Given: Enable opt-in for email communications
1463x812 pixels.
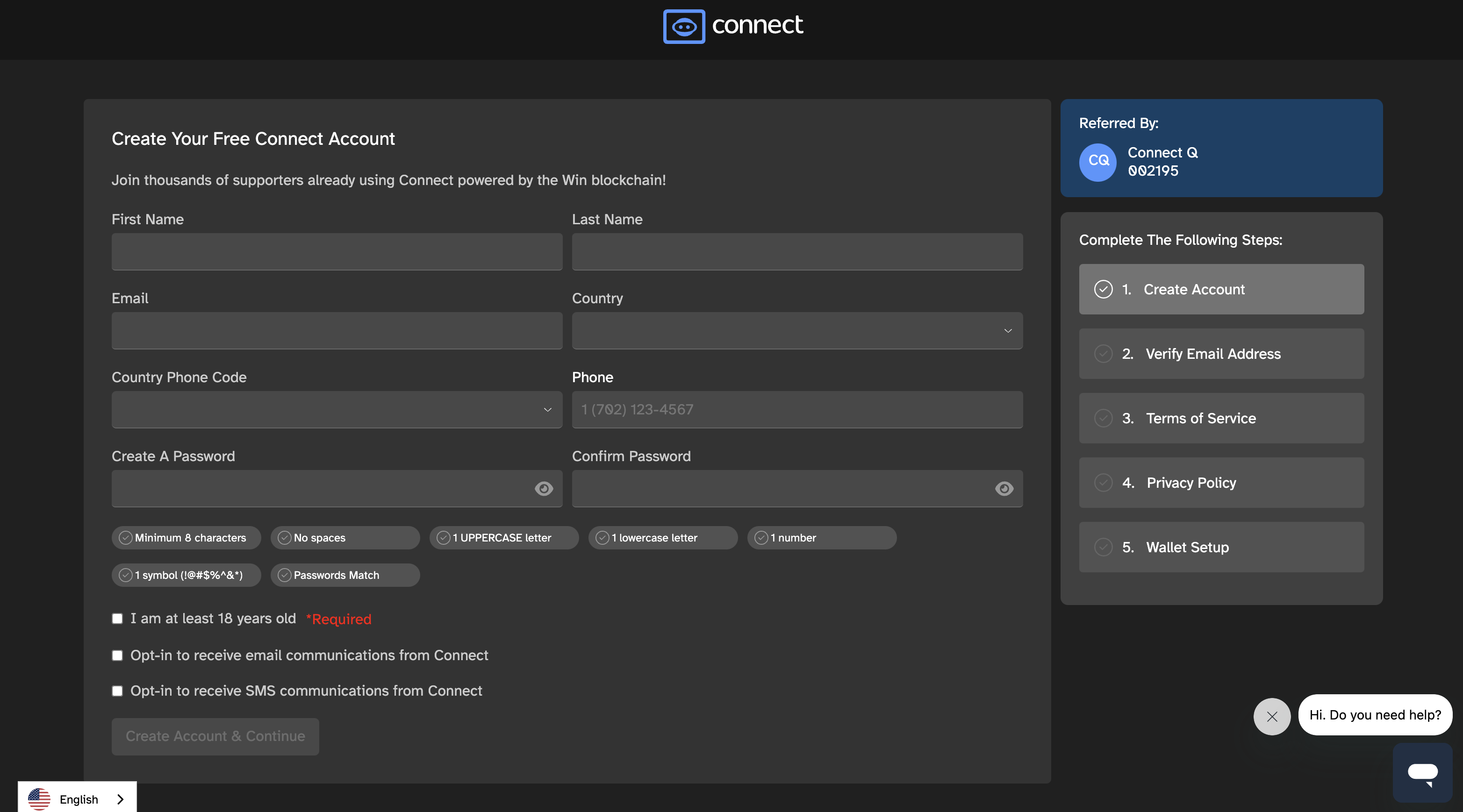Looking at the screenshot, I should pyautogui.click(x=117, y=655).
